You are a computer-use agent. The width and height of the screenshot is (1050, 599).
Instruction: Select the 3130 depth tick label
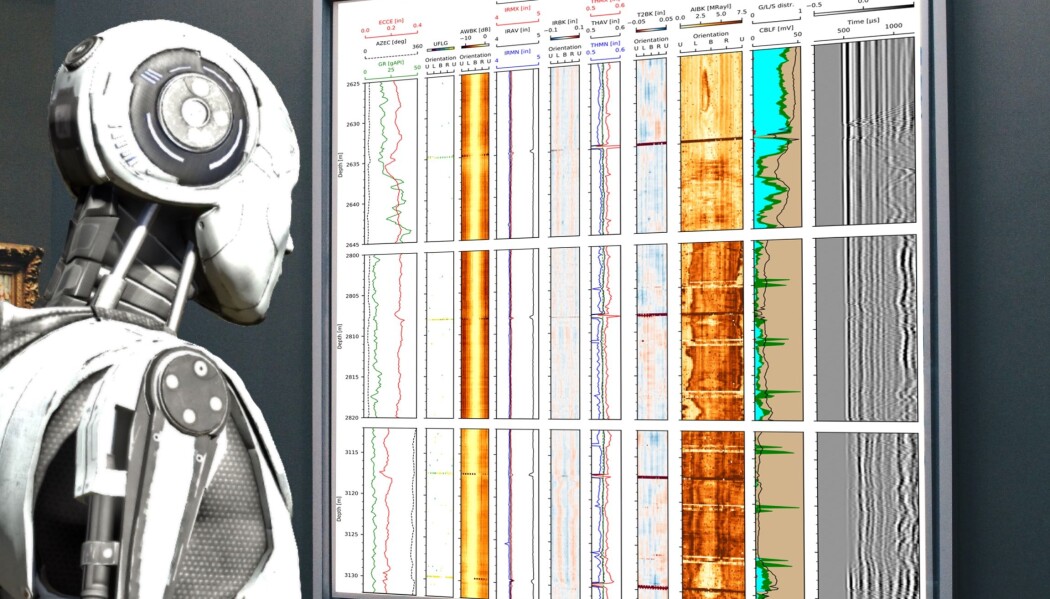353,575
